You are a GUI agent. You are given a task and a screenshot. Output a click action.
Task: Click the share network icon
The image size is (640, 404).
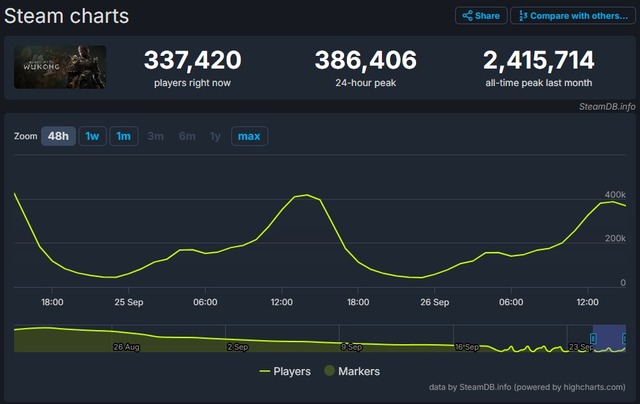(x=467, y=16)
